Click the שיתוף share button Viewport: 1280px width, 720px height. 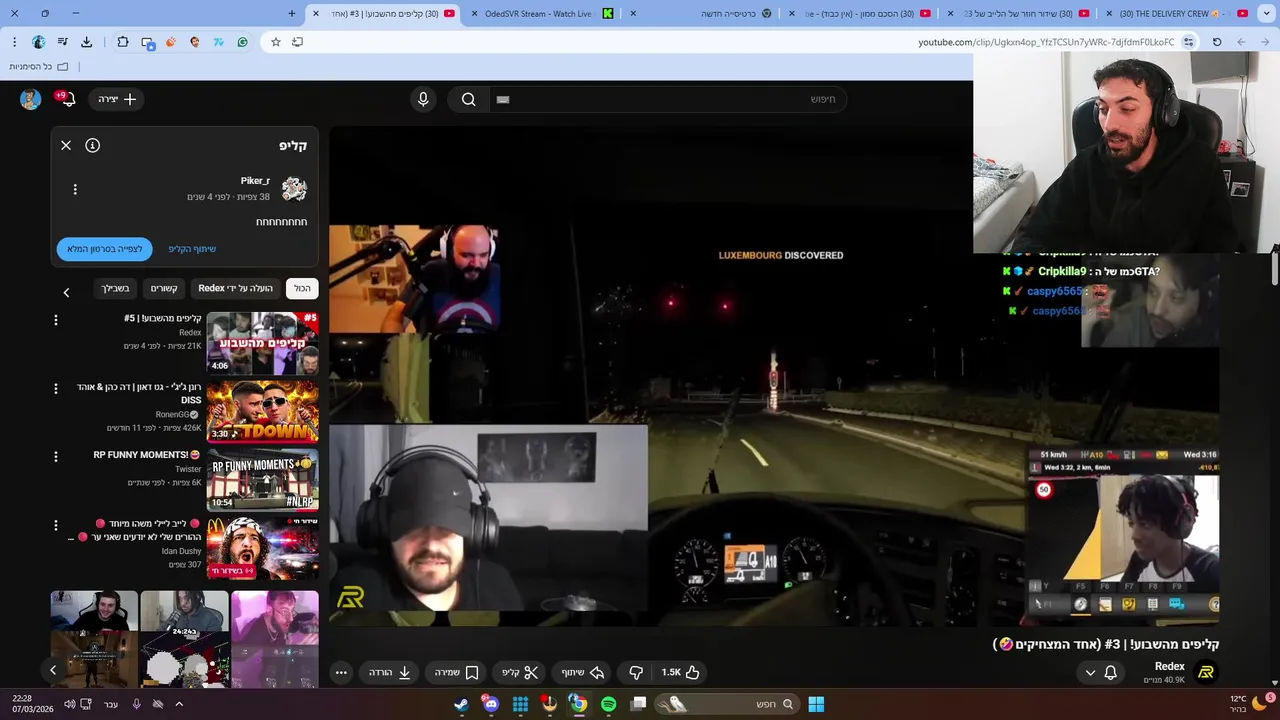582,672
